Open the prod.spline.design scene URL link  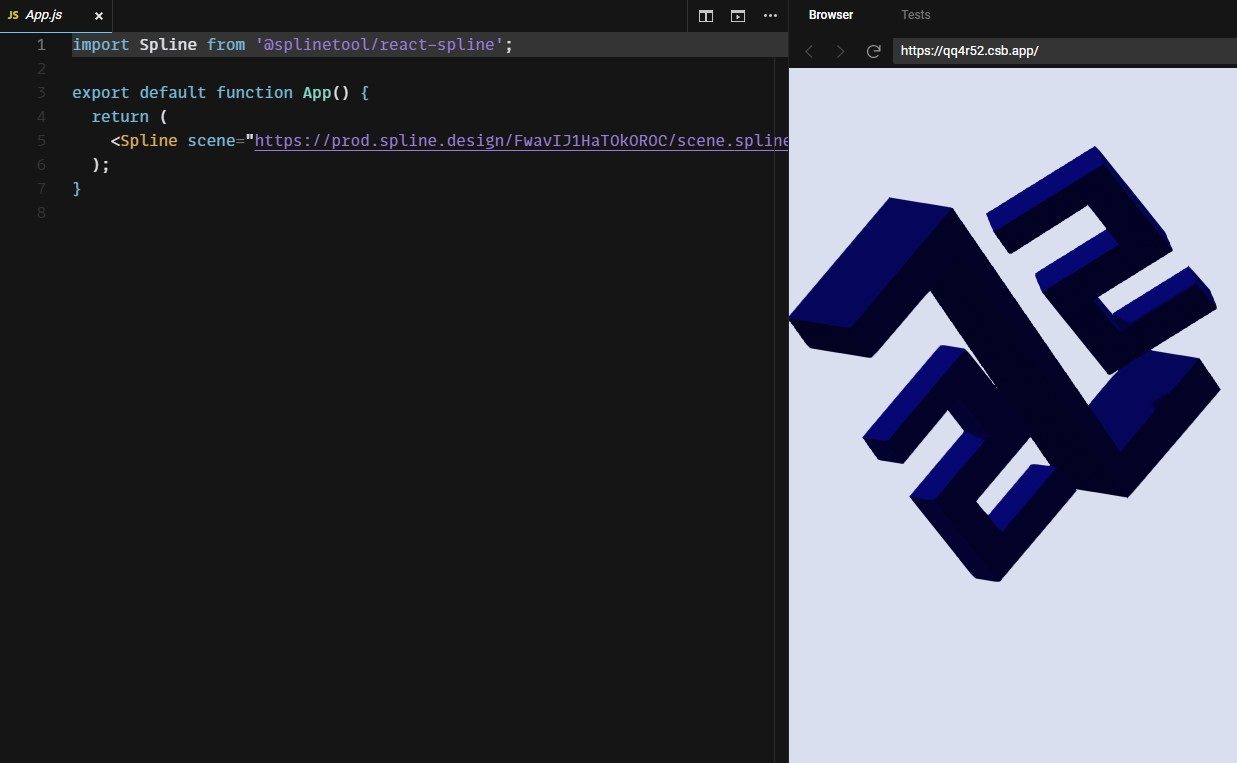tap(521, 141)
